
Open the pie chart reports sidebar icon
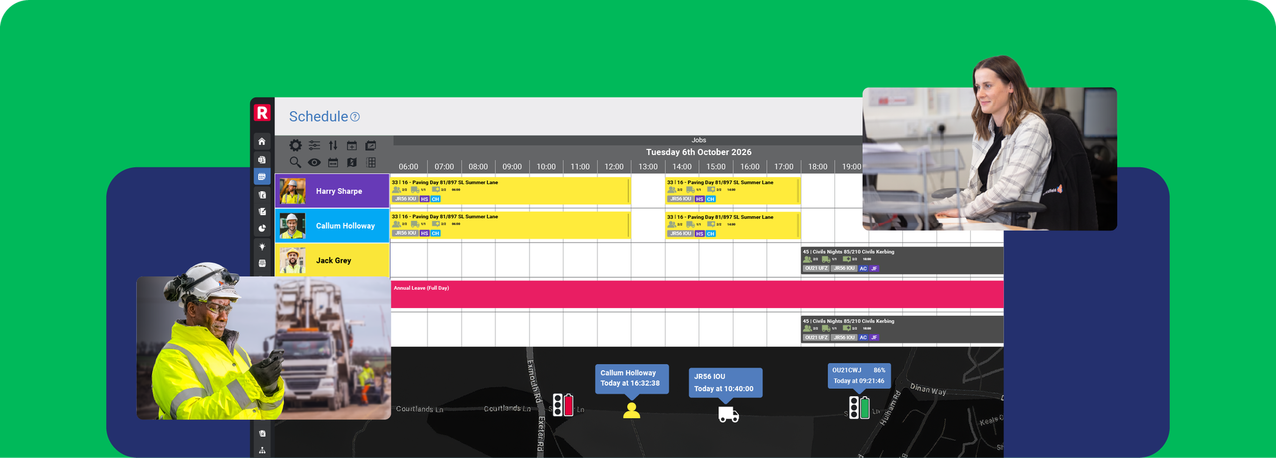click(262, 228)
